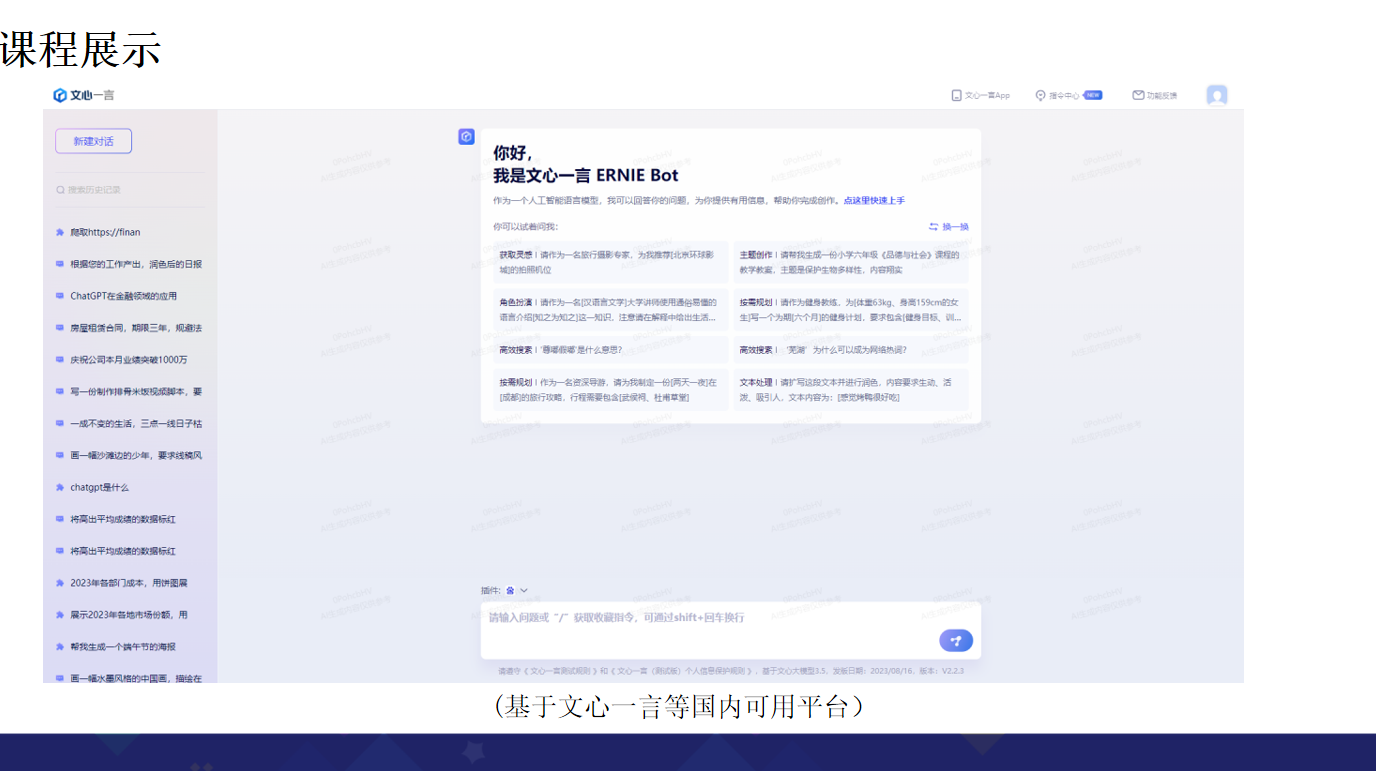Click the plugin icon next to 插件
Image resolution: width=1376 pixels, height=771 pixels.
[x=510, y=591]
